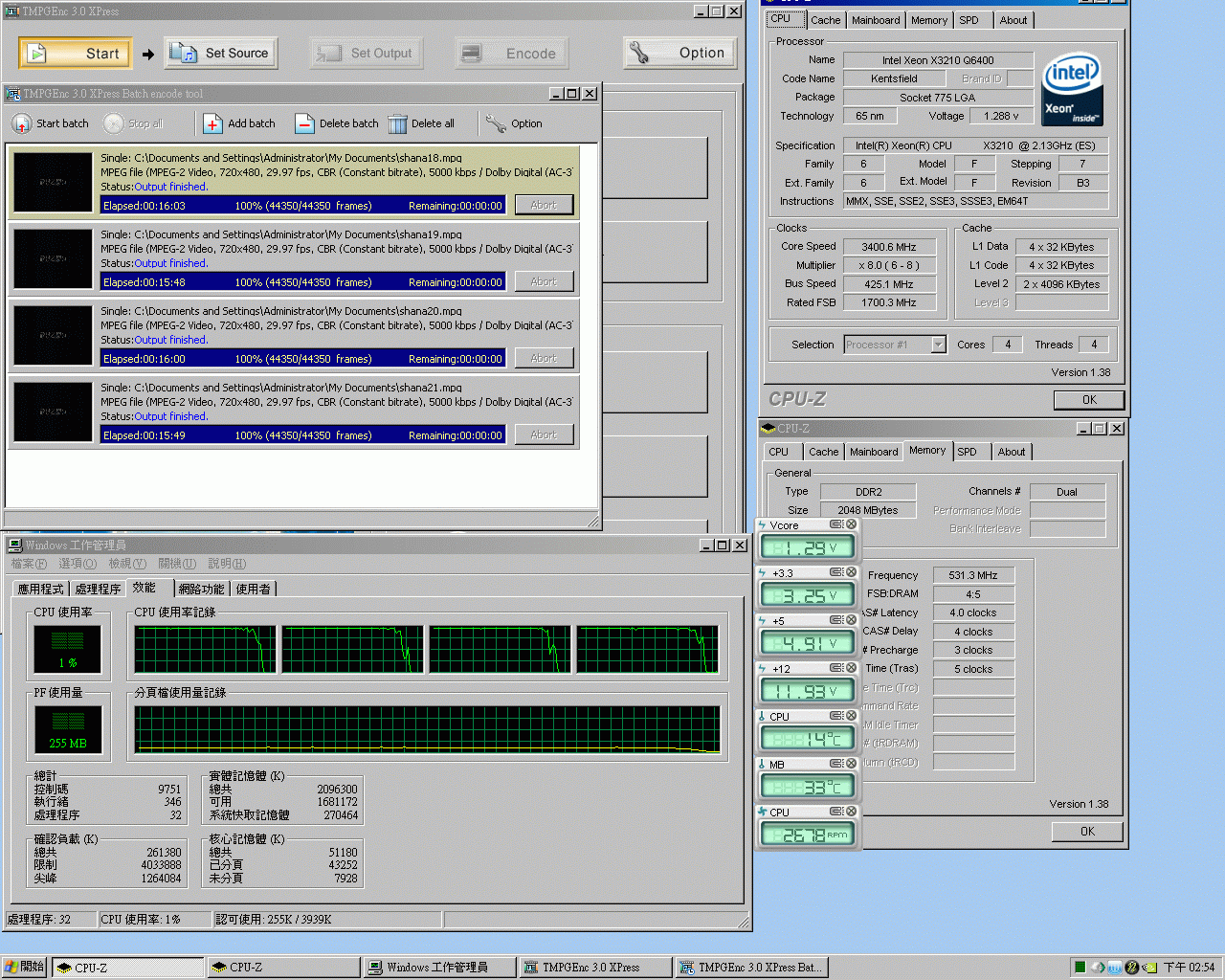This screenshot has height=980, width=1225.
Task: Open settings of the +12 voltage gadget
Action: (836, 668)
